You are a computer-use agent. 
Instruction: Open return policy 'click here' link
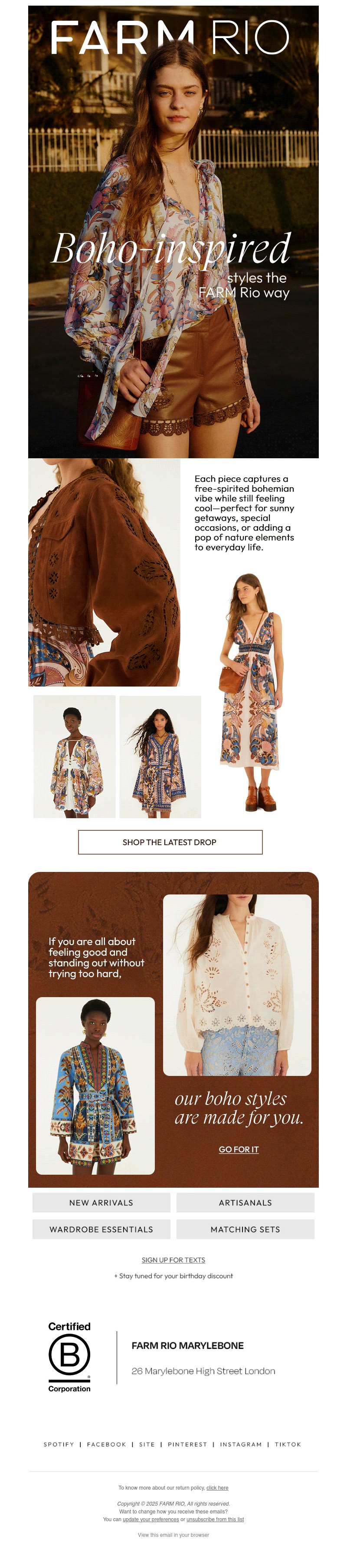(x=217, y=1488)
